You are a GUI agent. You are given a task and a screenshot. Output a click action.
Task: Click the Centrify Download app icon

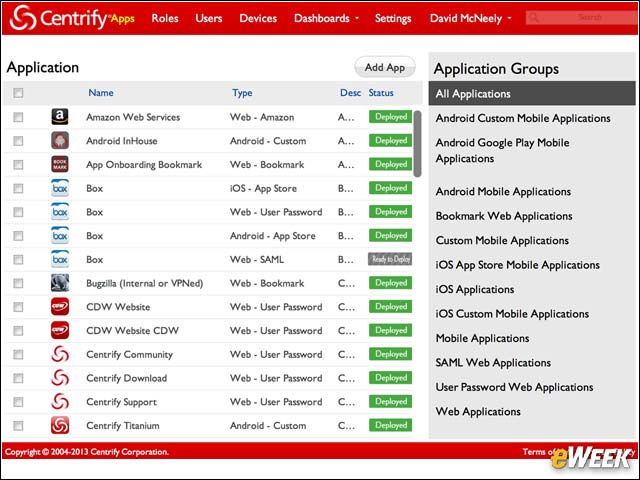point(60,378)
